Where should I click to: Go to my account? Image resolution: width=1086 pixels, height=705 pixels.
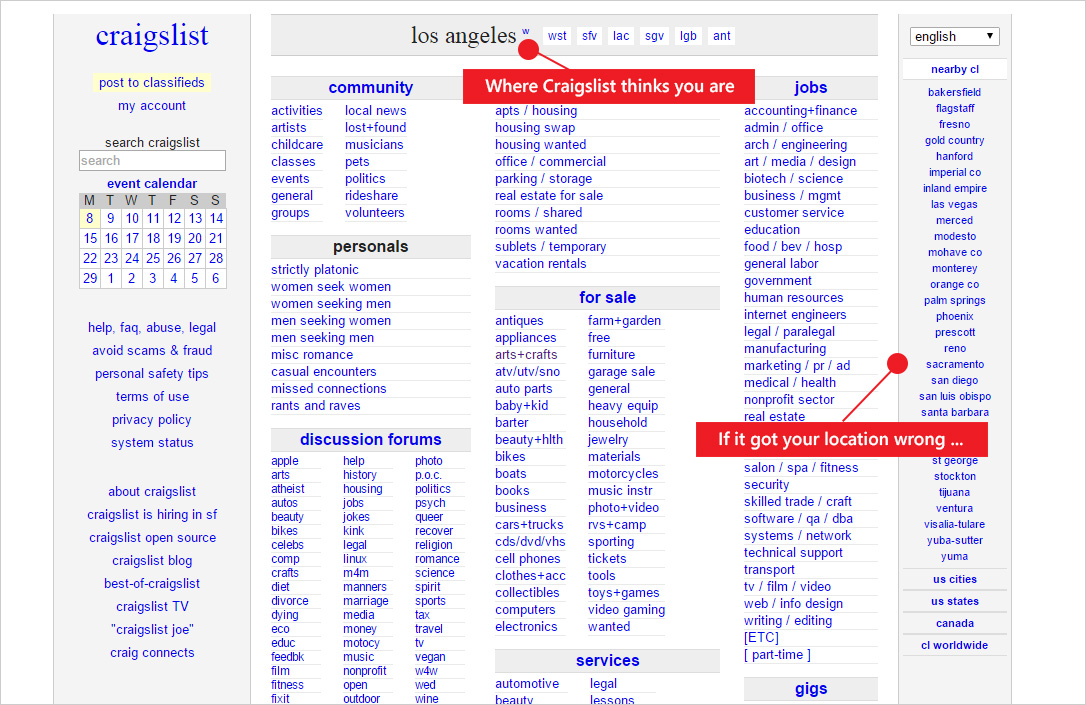point(152,105)
